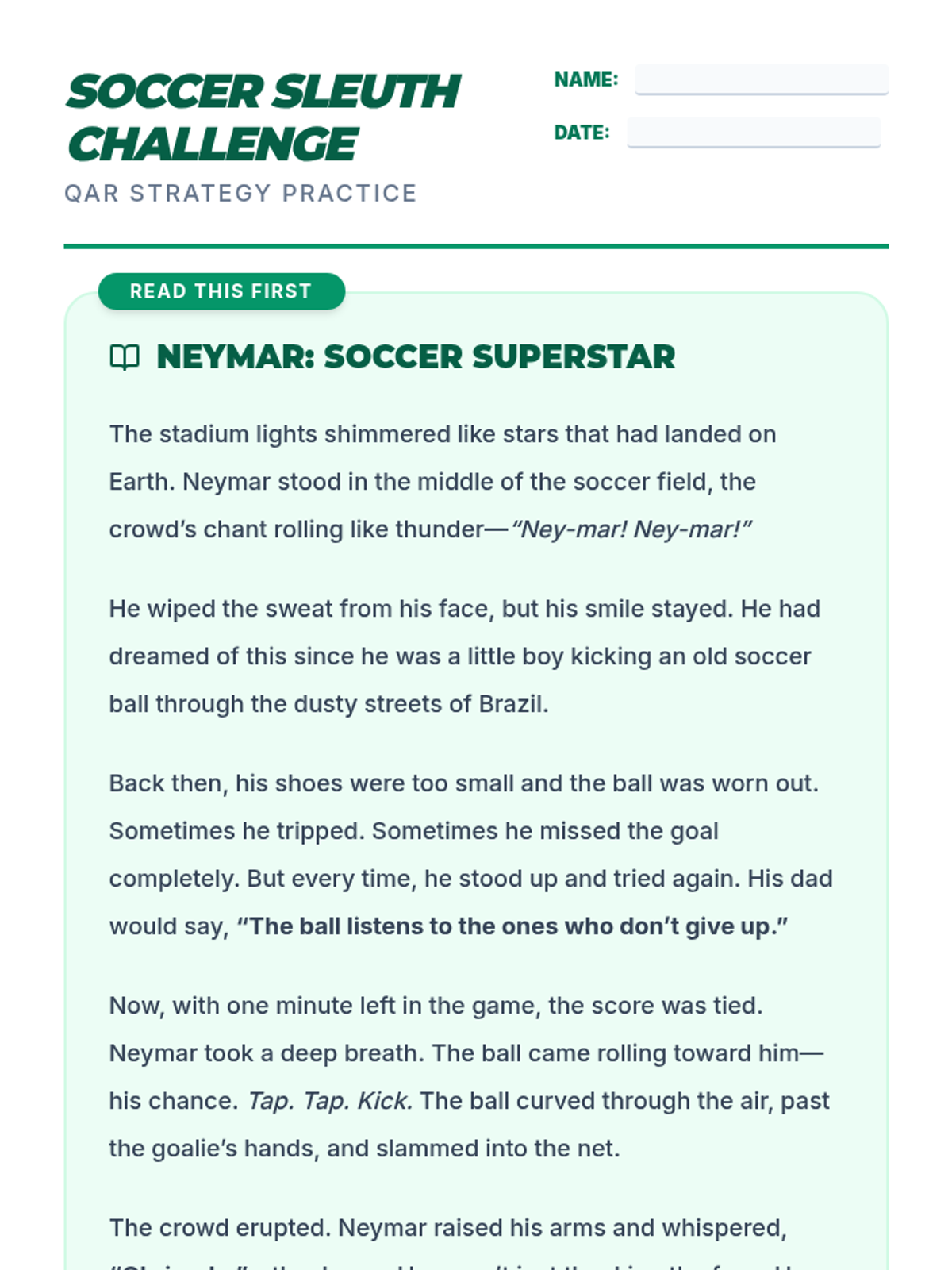Click the DATE: label
Image resolution: width=952 pixels, height=1270 pixels.
[x=582, y=133]
